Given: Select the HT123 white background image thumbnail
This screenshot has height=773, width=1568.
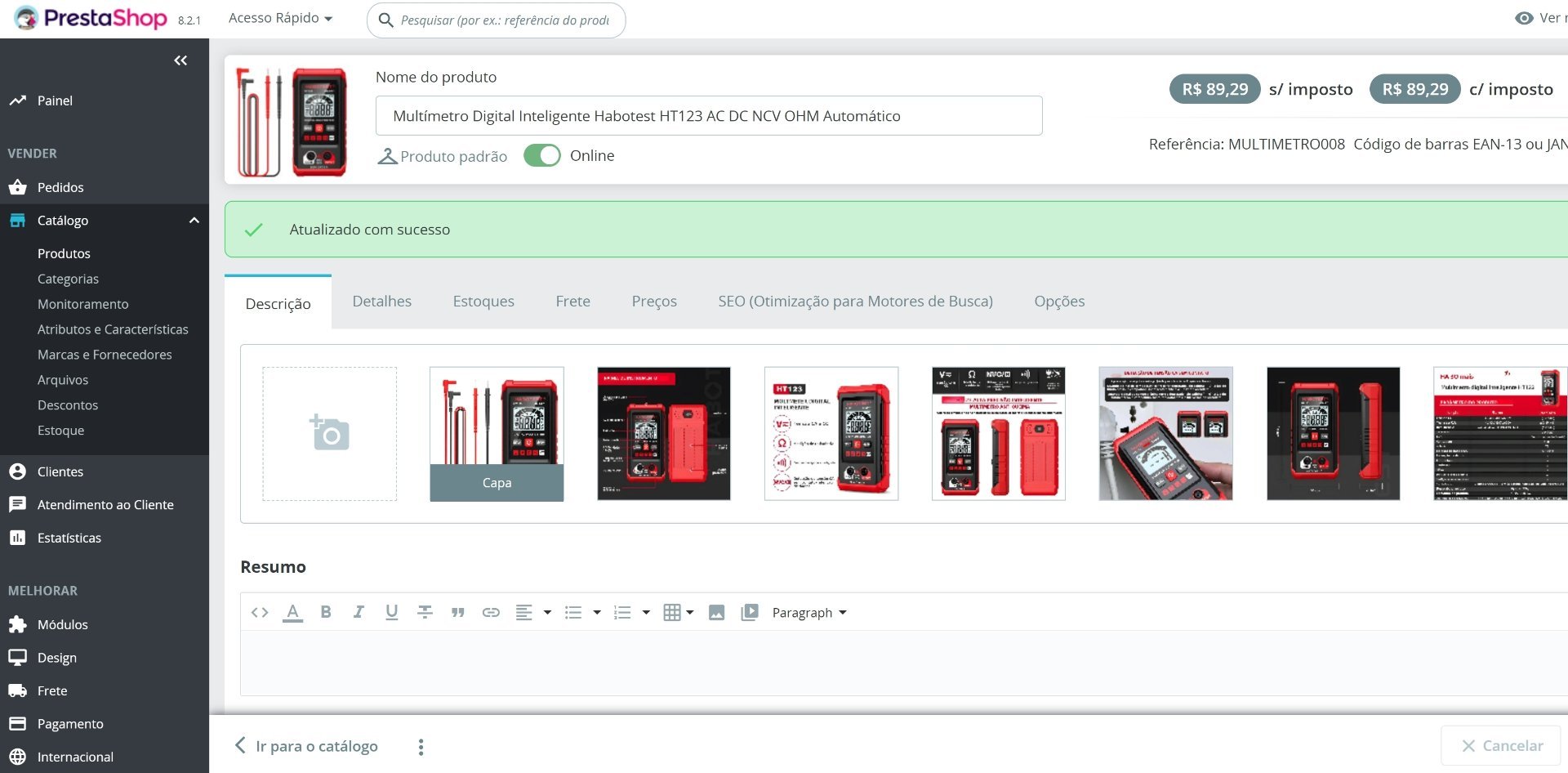Looking at the screenshot, I should click(x=831, y=434).
